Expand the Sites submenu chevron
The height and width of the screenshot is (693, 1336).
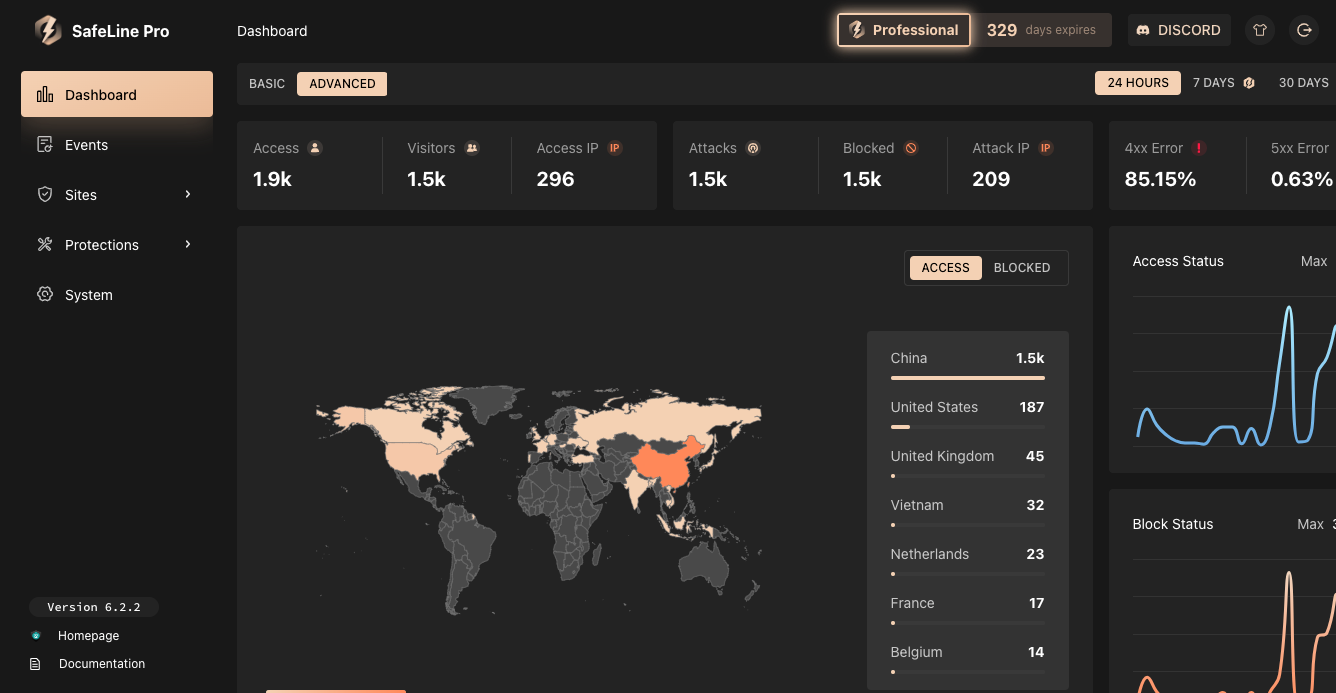point(188,194)
